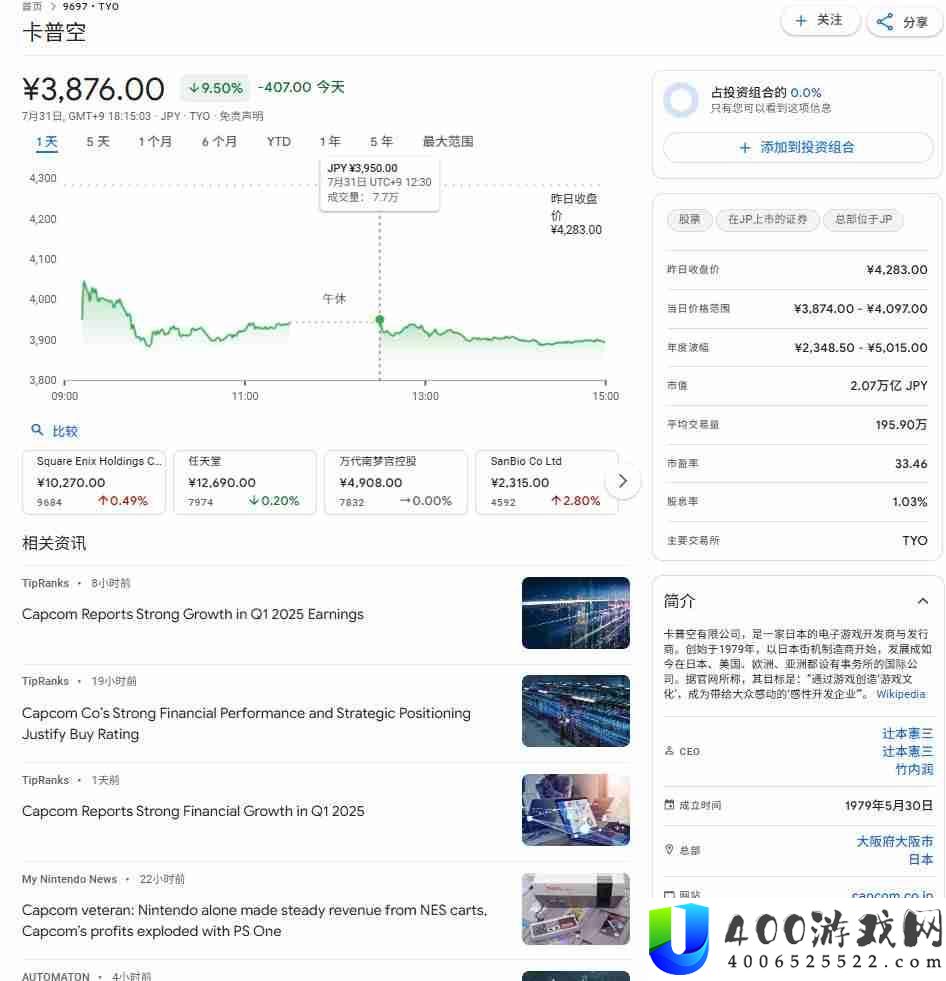The width and height of the screenshot is (946, 981).
Task: Open the Wikipedia source link
Action: 900,694
